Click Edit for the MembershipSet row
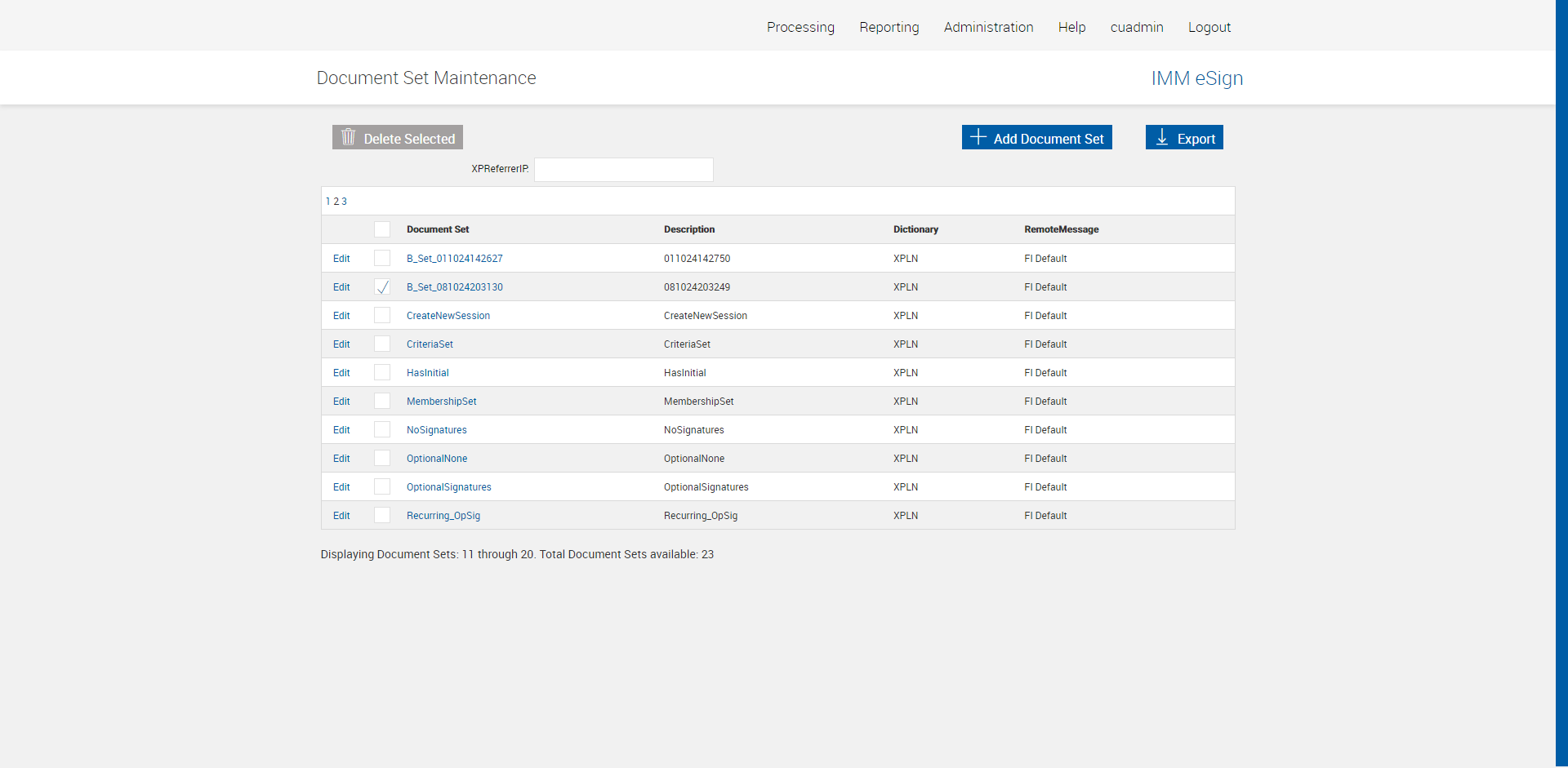 click(341, 402)
